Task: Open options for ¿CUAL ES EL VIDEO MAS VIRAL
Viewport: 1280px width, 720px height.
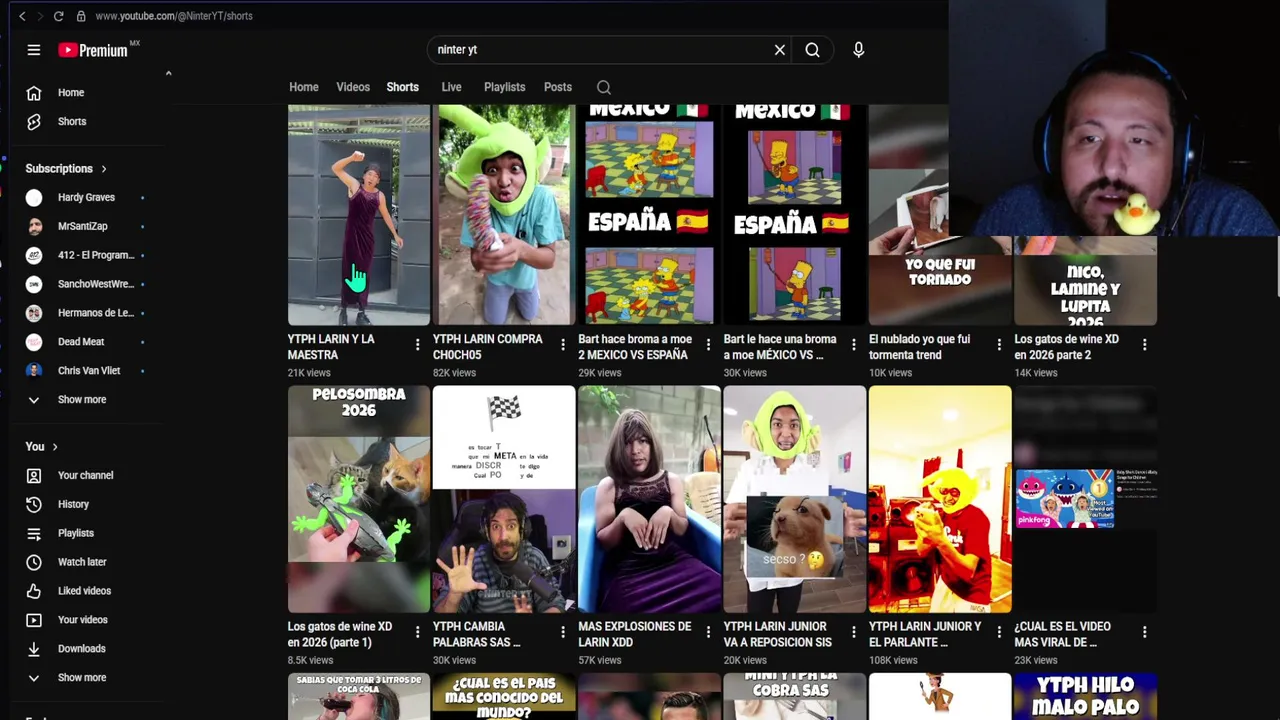Action: point(1144,632)
